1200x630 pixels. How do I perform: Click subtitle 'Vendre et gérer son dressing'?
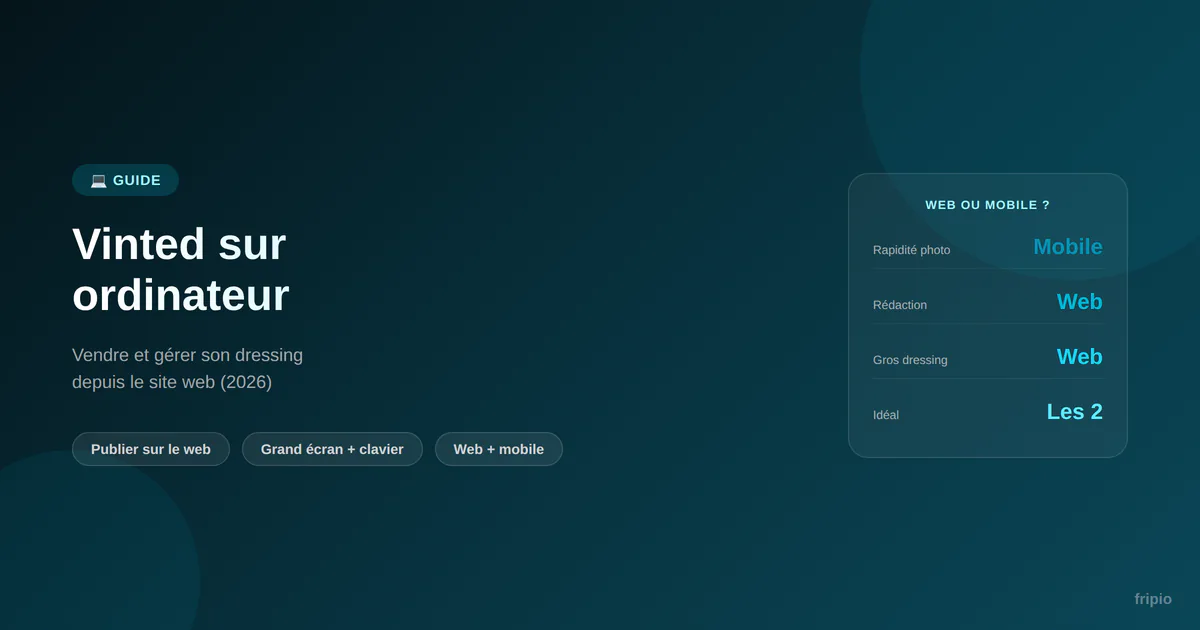coord(188,355)
